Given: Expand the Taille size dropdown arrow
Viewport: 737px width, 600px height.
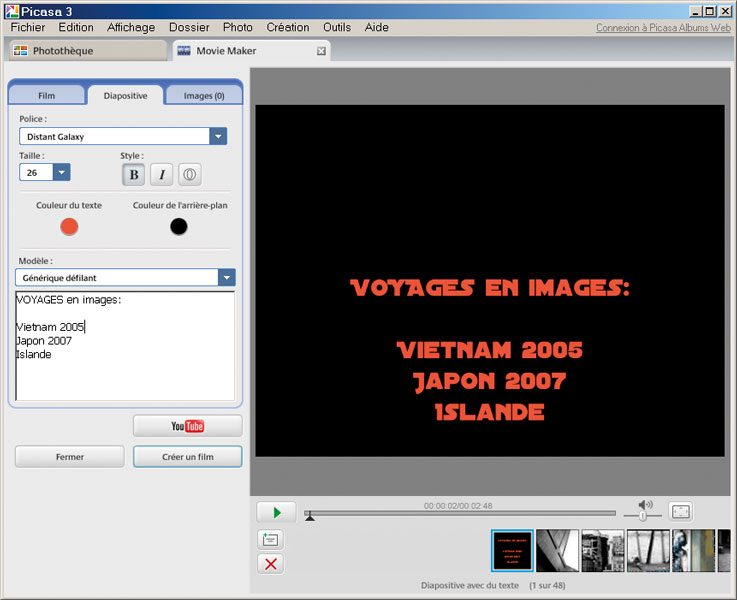Looking at the screenshot, I should pyautogui.click(x=62, y=172).
